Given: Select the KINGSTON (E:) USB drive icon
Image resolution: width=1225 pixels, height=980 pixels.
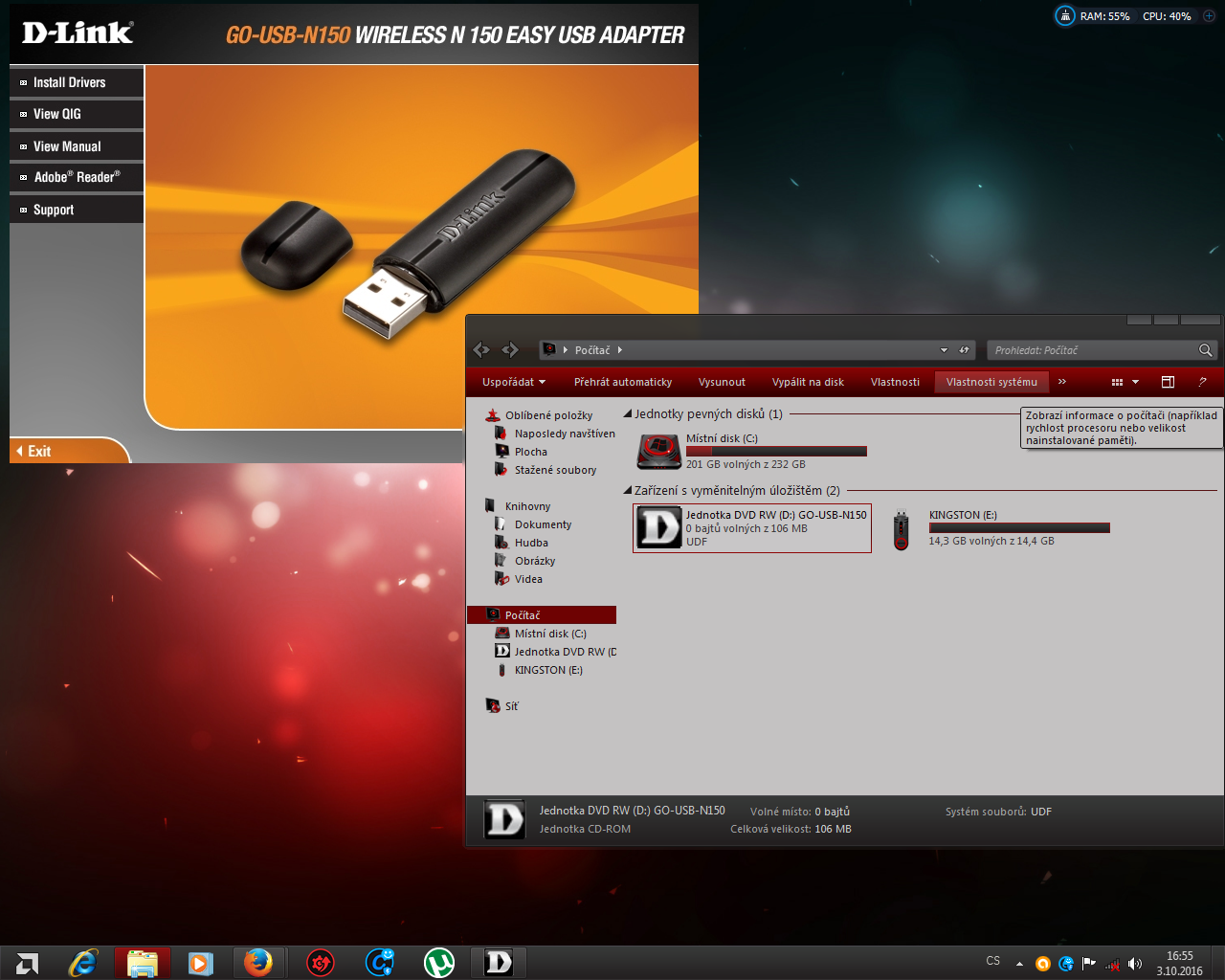Looking at the screenshot, I should [x=901, y=530].
